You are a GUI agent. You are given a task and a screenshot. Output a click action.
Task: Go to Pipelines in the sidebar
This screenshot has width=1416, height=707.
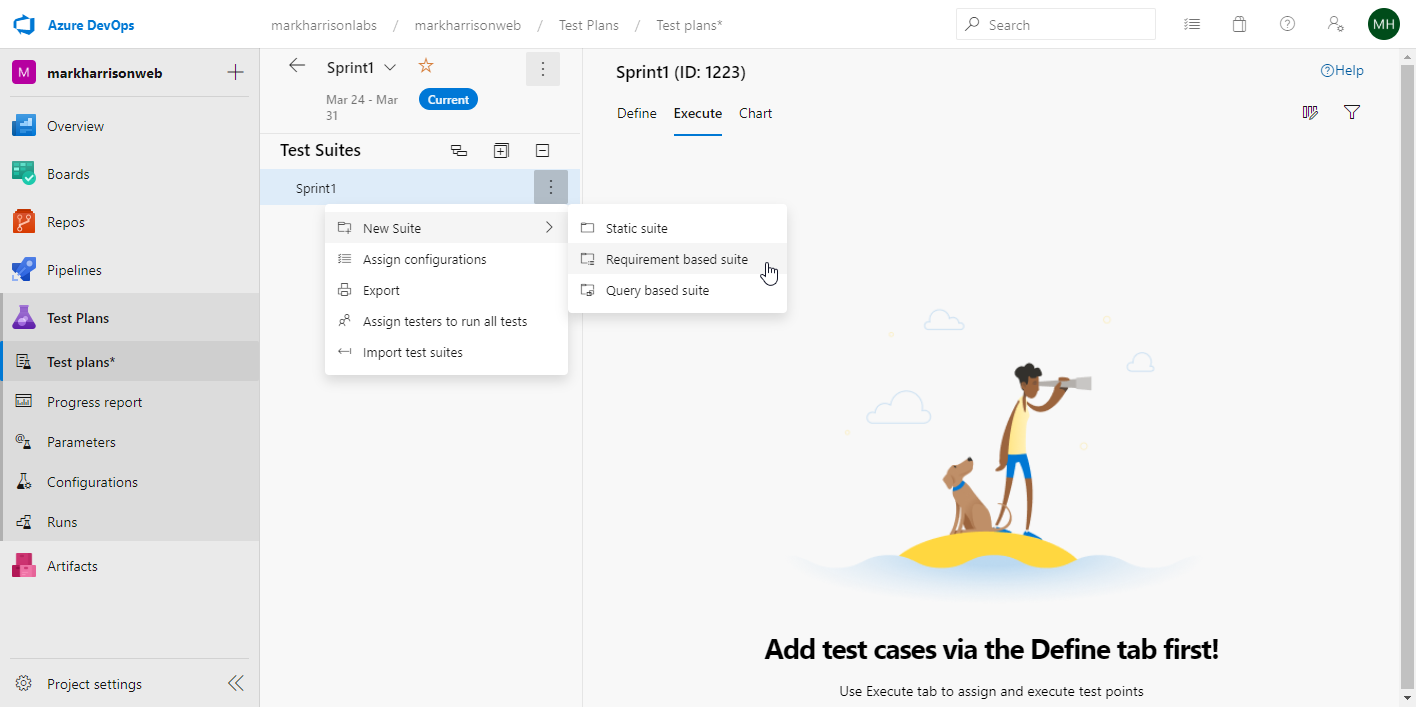click(x=74, y=270)
